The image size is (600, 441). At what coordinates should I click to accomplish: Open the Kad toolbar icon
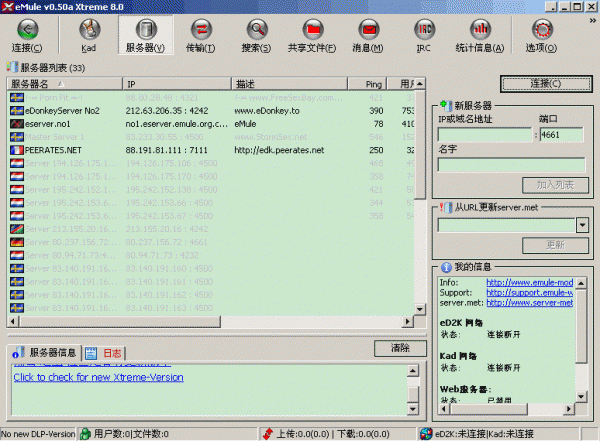click(x=90, y=29)
